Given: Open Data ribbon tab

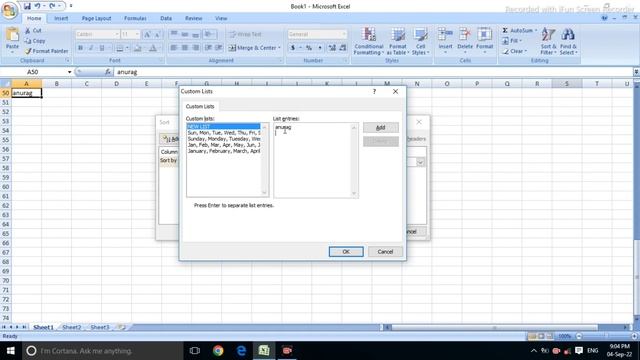Looking at the screenshot, I should coord(166,18).
